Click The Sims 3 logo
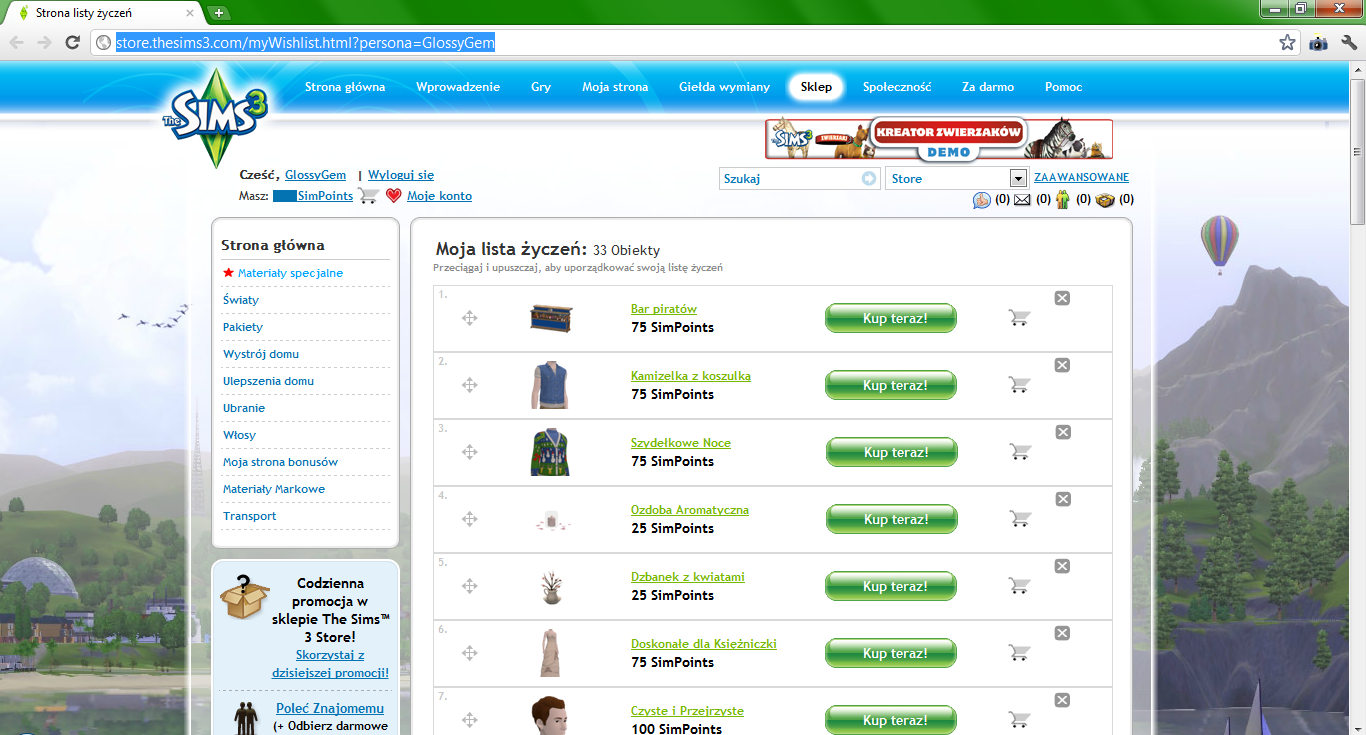The width and height of the screenshot is (1366, 735). coord(216,118)
